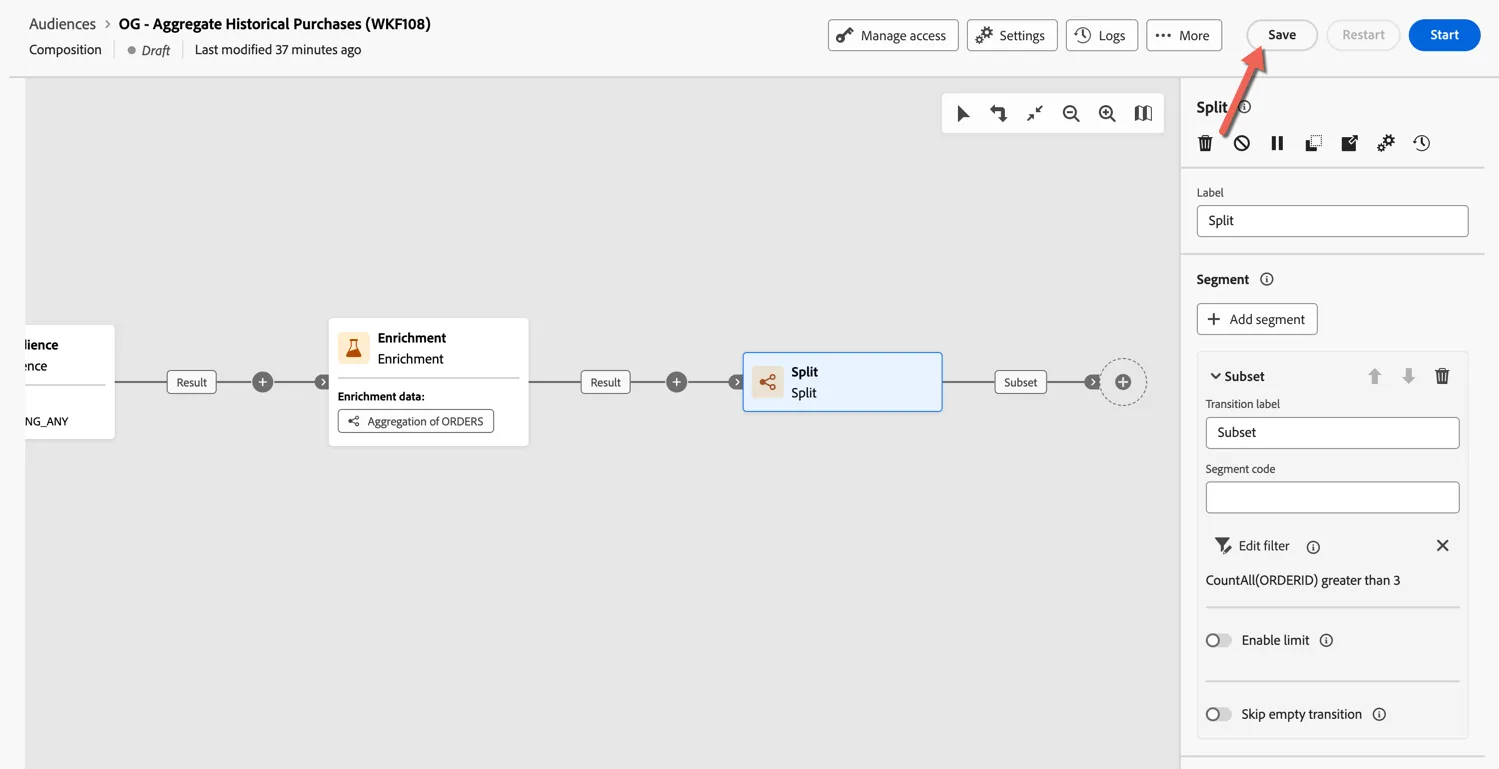Click into the Label input field
Screen dimensions: 1499x769
coord(1332,221)
